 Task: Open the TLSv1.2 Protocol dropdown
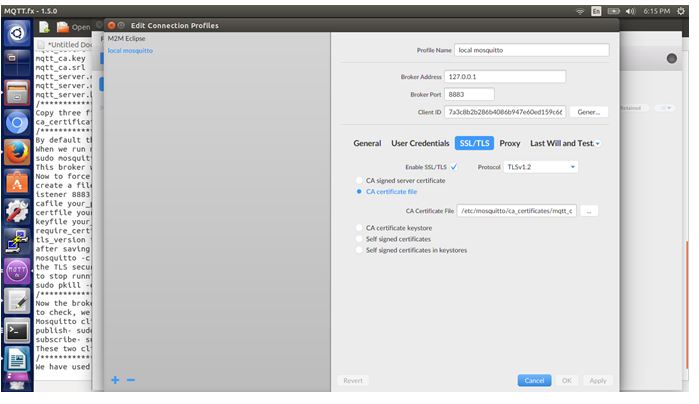click(540, 167)
